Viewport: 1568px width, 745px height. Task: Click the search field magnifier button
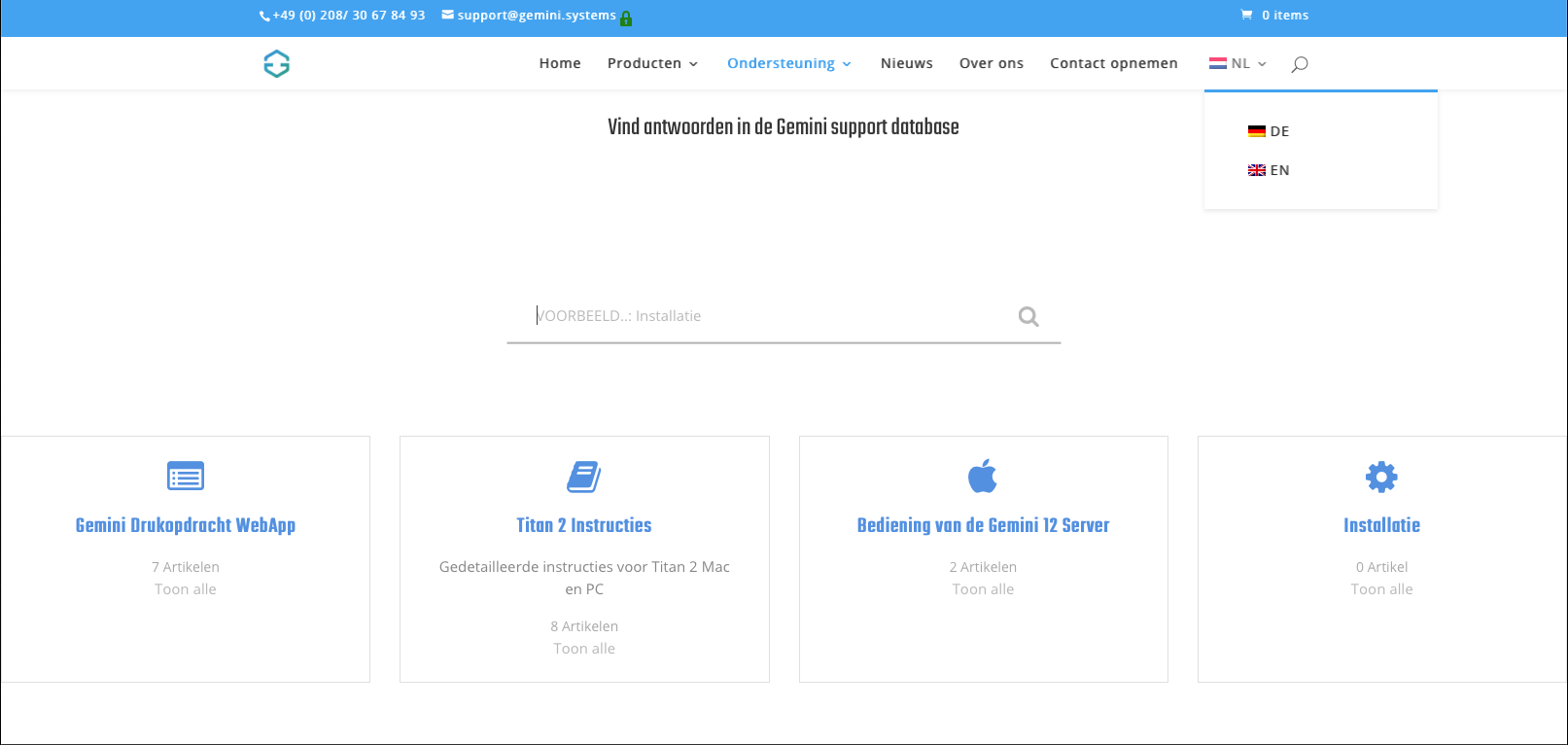click(x=1028, y=316)
